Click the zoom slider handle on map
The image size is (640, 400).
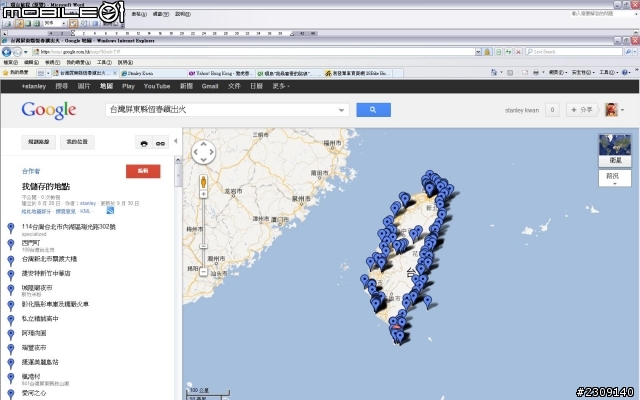pos(203,246)
